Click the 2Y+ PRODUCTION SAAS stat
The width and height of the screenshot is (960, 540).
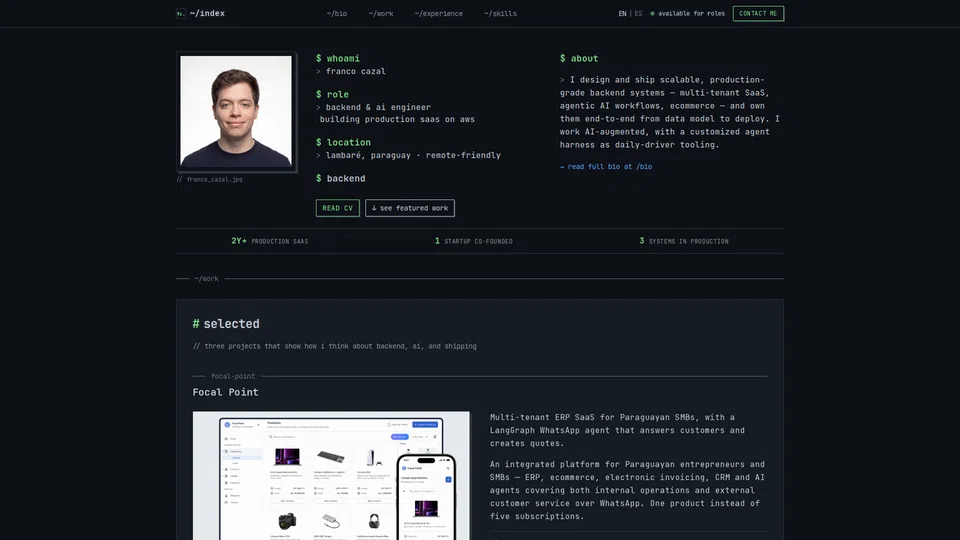270,241
